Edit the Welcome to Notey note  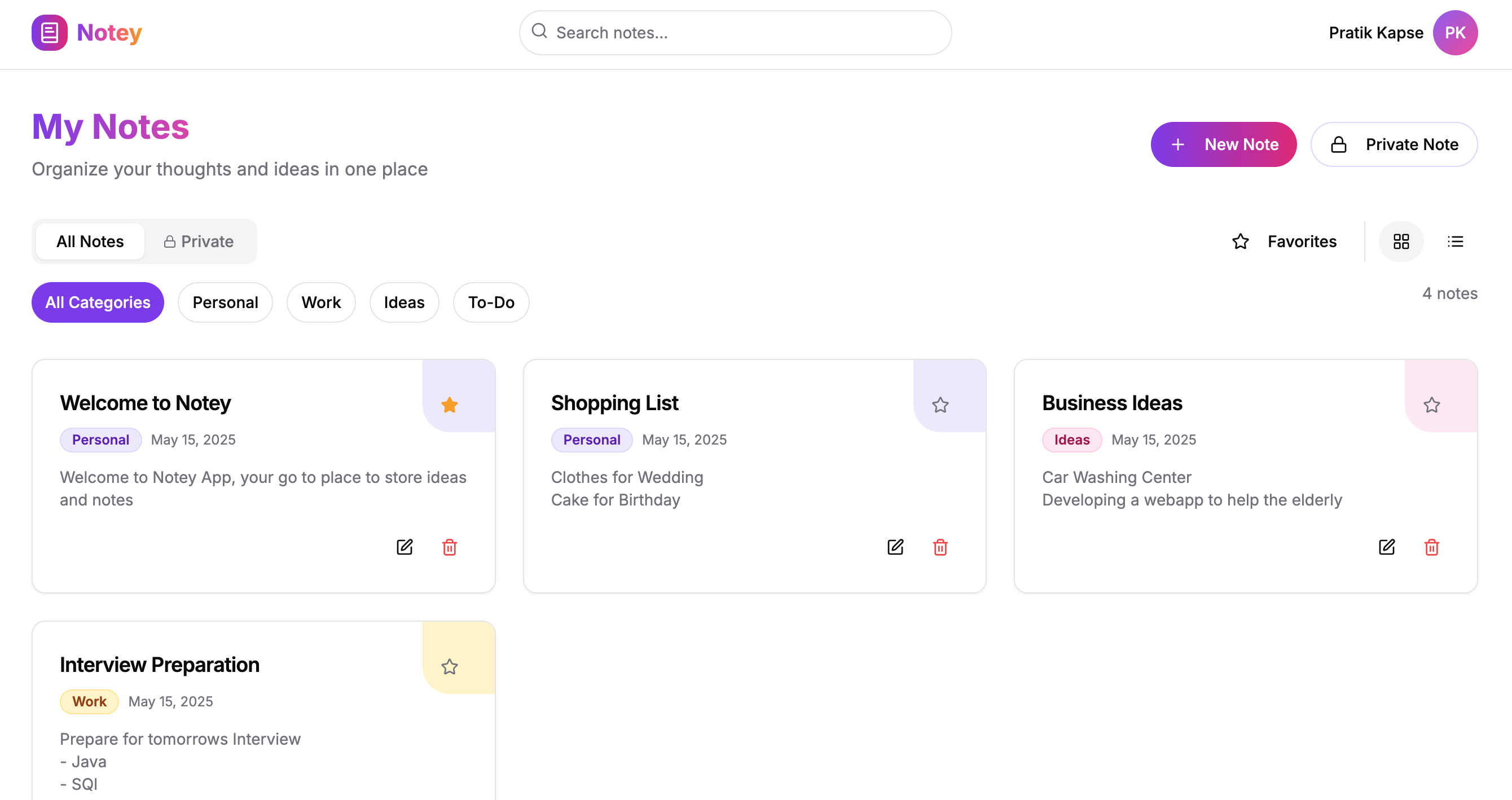405,547
